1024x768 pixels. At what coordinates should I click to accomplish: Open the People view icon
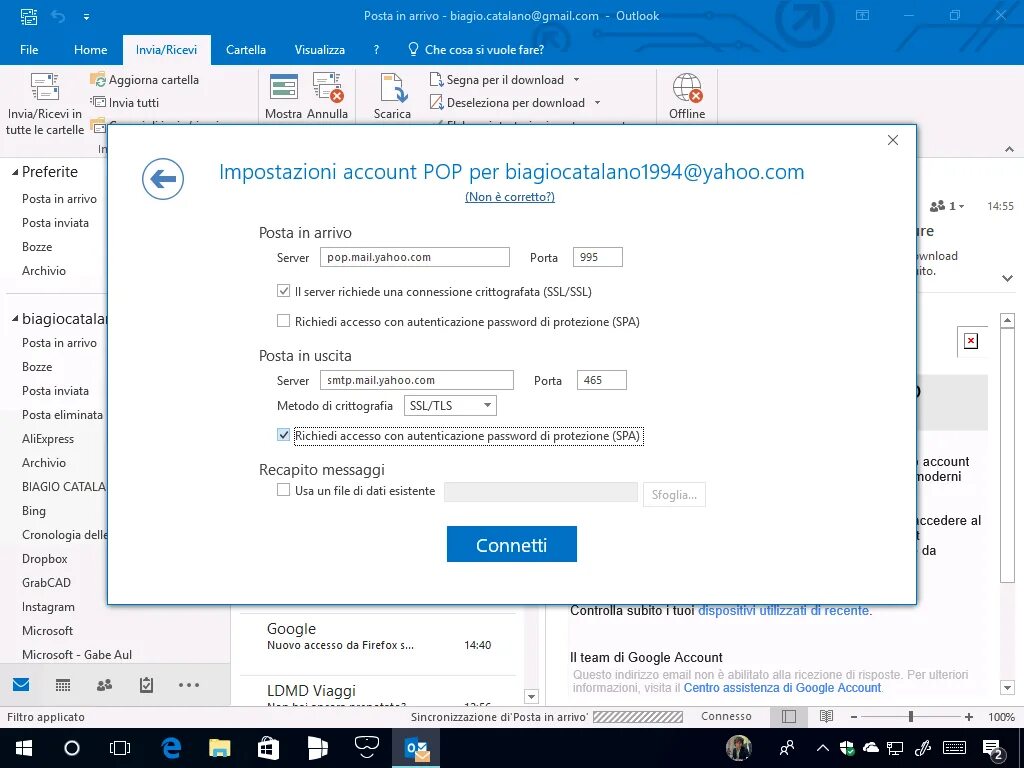coord(104,685)
